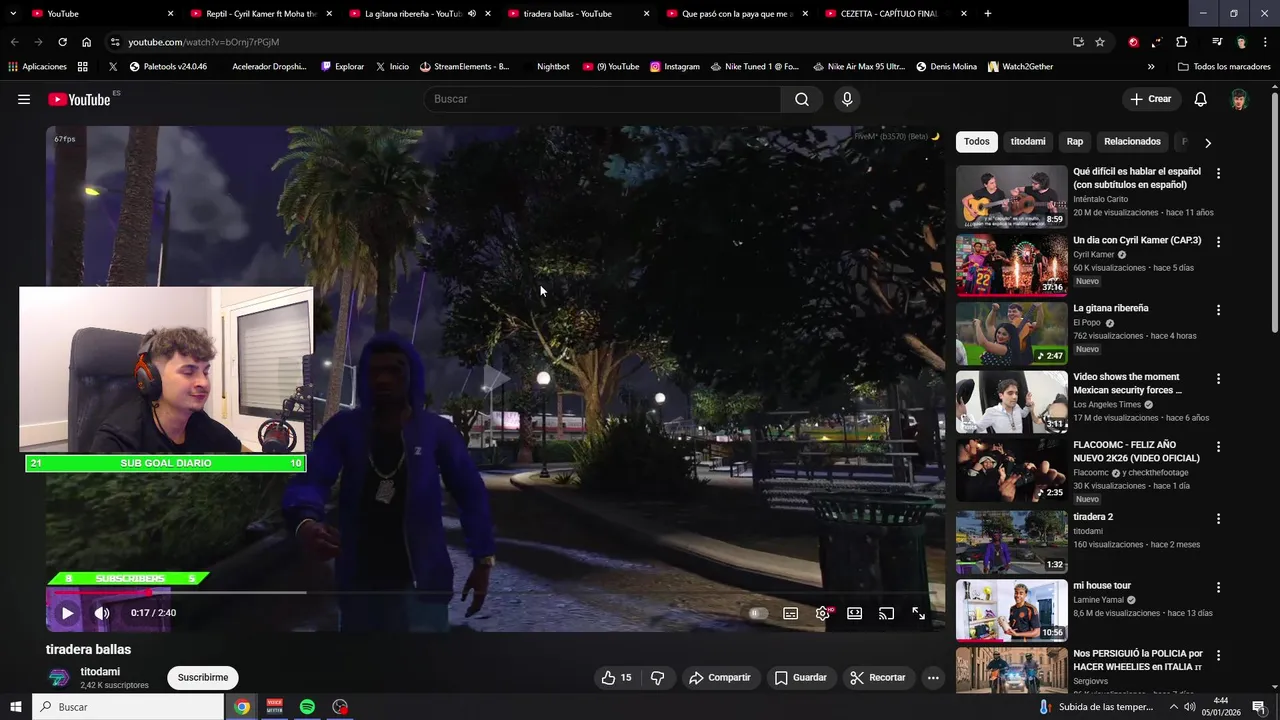
Task: Dislike the video
Action: point(657,677)
